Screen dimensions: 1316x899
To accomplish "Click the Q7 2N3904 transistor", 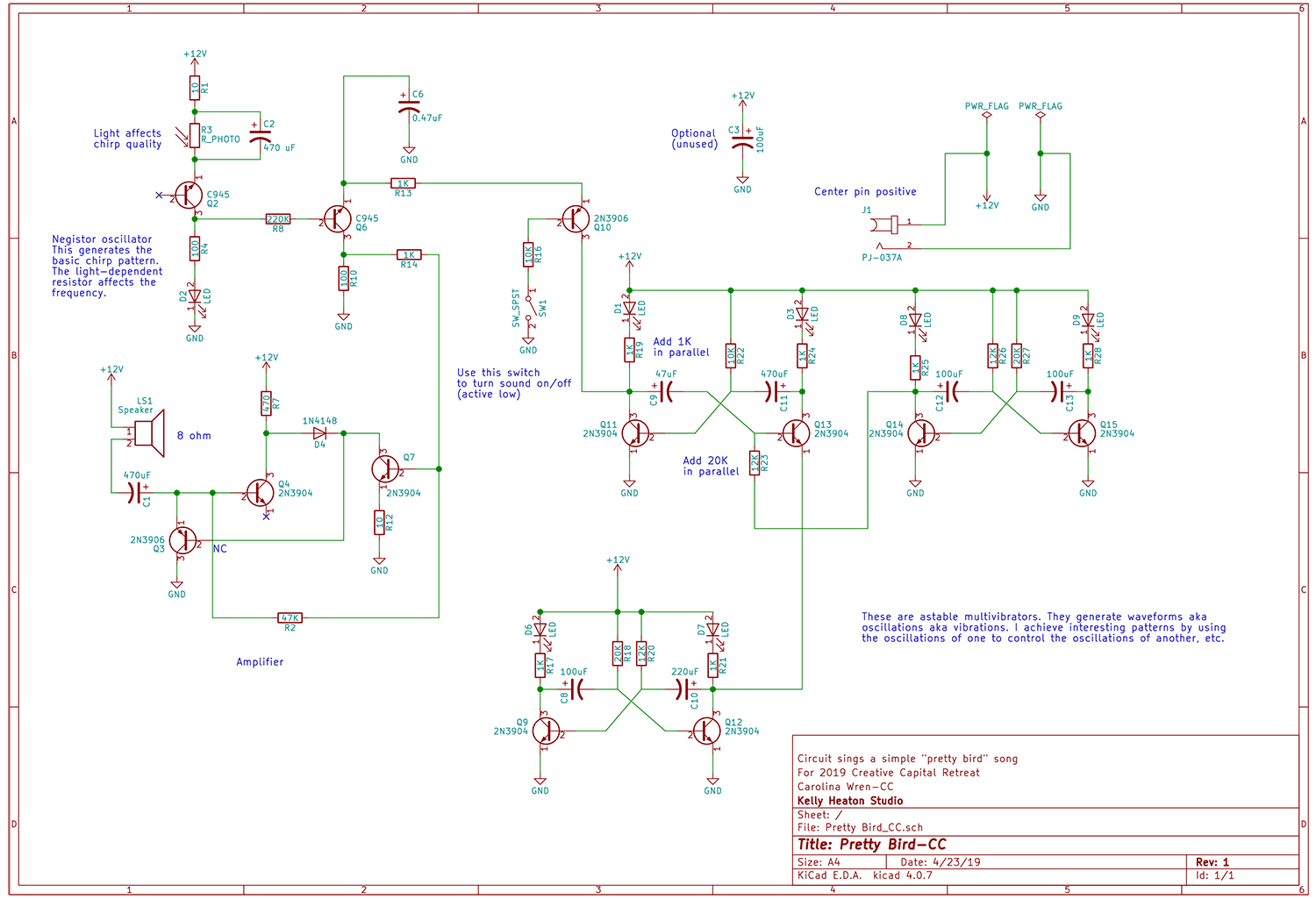I will coord(386,468).
